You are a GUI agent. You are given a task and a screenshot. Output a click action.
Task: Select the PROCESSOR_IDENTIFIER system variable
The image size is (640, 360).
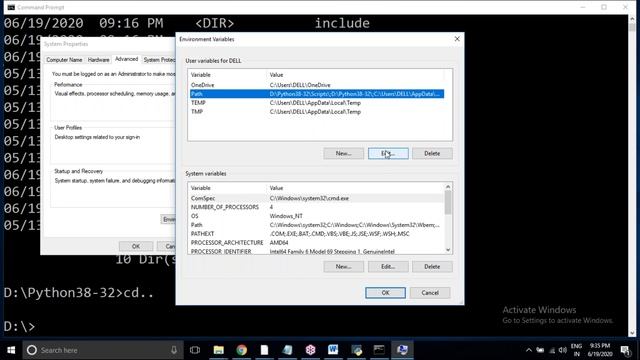(x=317, y=251)
